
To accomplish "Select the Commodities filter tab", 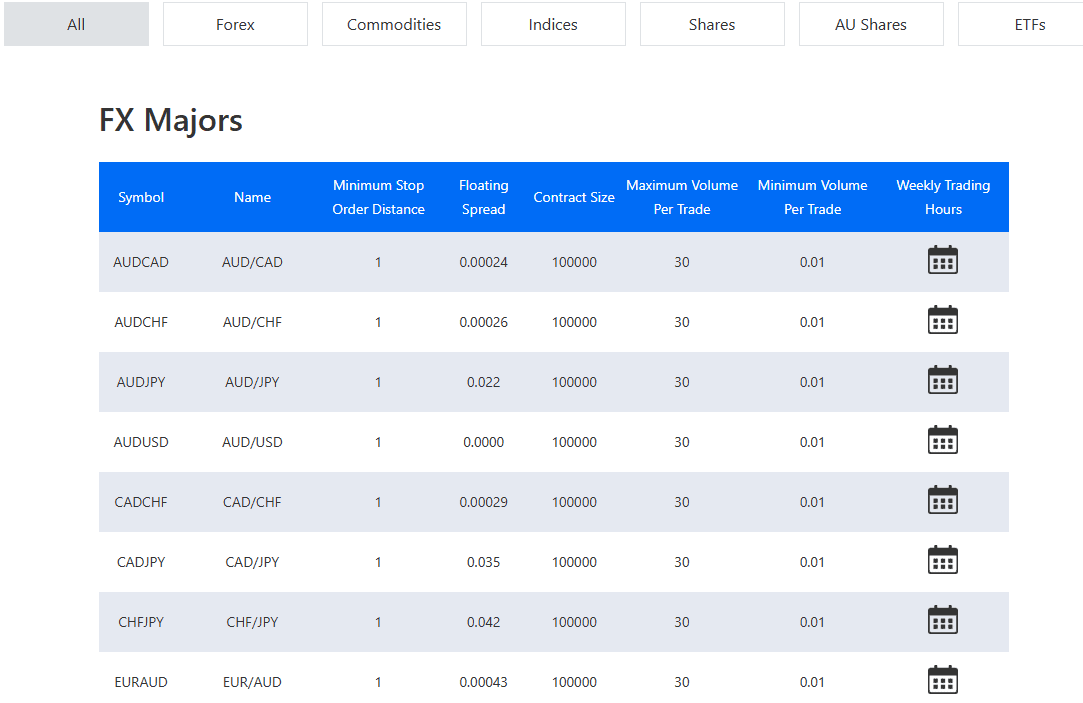I will click(394, 23).
